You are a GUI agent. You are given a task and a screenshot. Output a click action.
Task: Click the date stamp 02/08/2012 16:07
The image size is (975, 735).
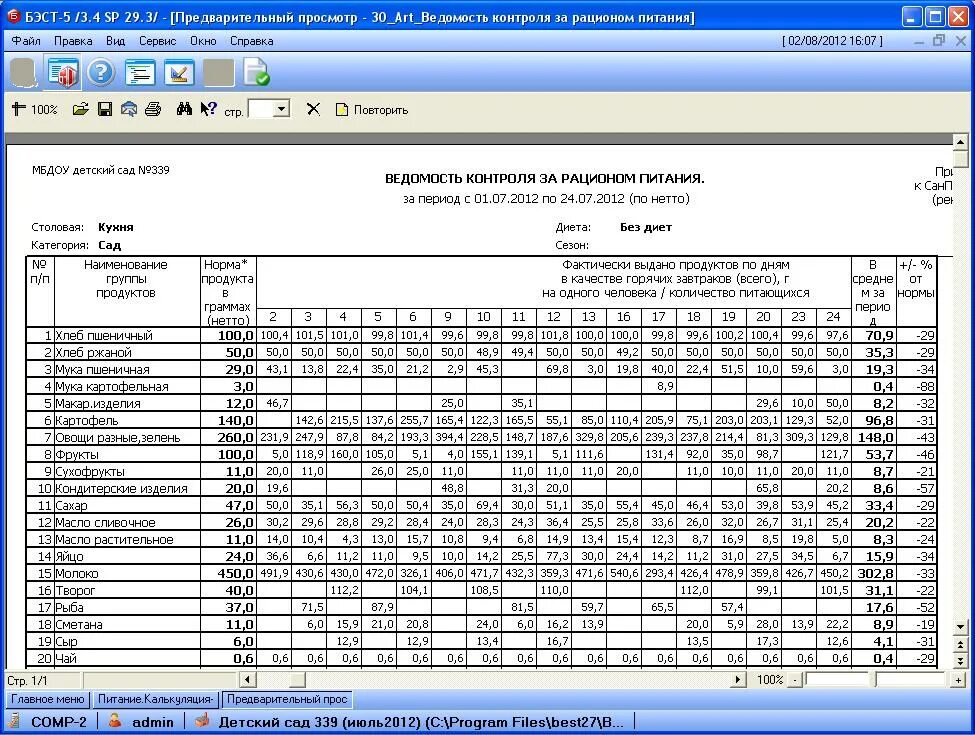(832, 41)
